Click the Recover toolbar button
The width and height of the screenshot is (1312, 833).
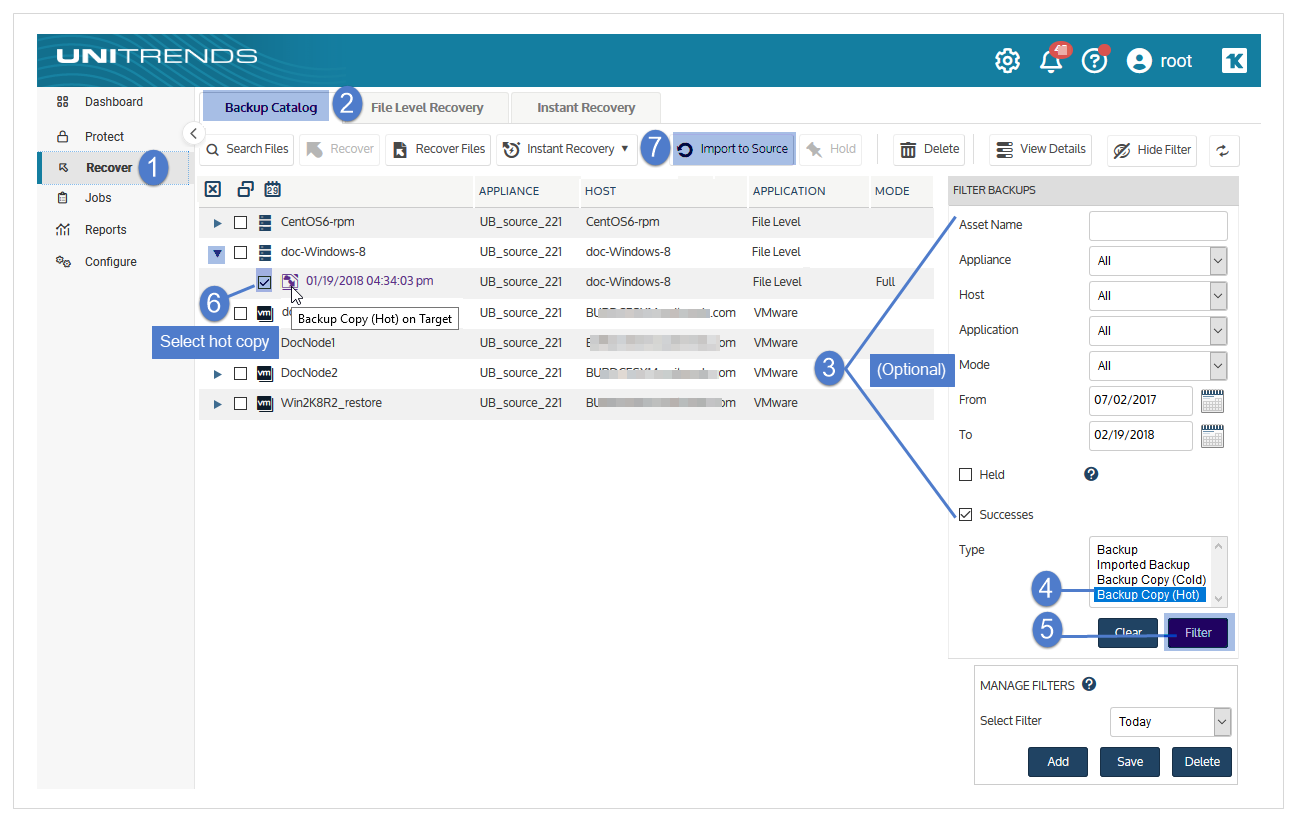coord(339,149)
